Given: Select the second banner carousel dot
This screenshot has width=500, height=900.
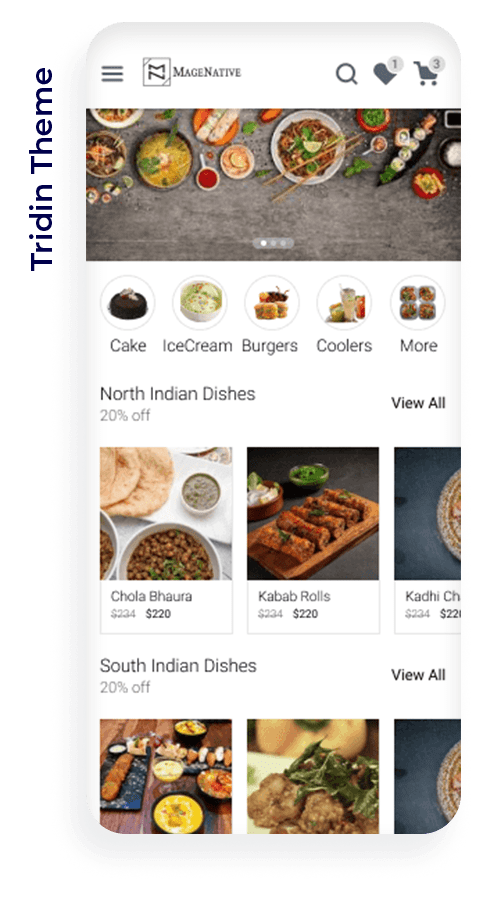Looking at the screenshot, I should click(x=273, y=243).
